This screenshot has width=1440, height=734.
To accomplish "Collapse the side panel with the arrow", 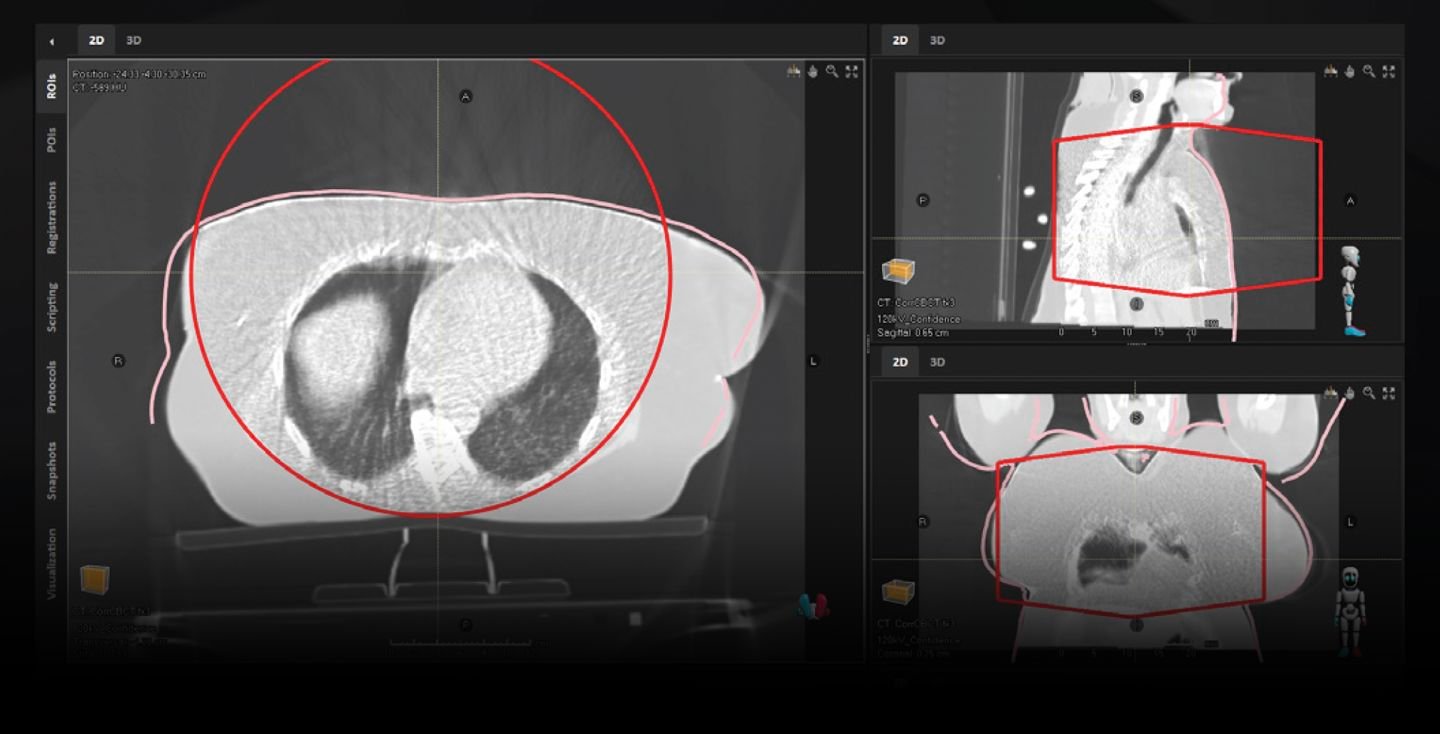I will coord(52,42).
